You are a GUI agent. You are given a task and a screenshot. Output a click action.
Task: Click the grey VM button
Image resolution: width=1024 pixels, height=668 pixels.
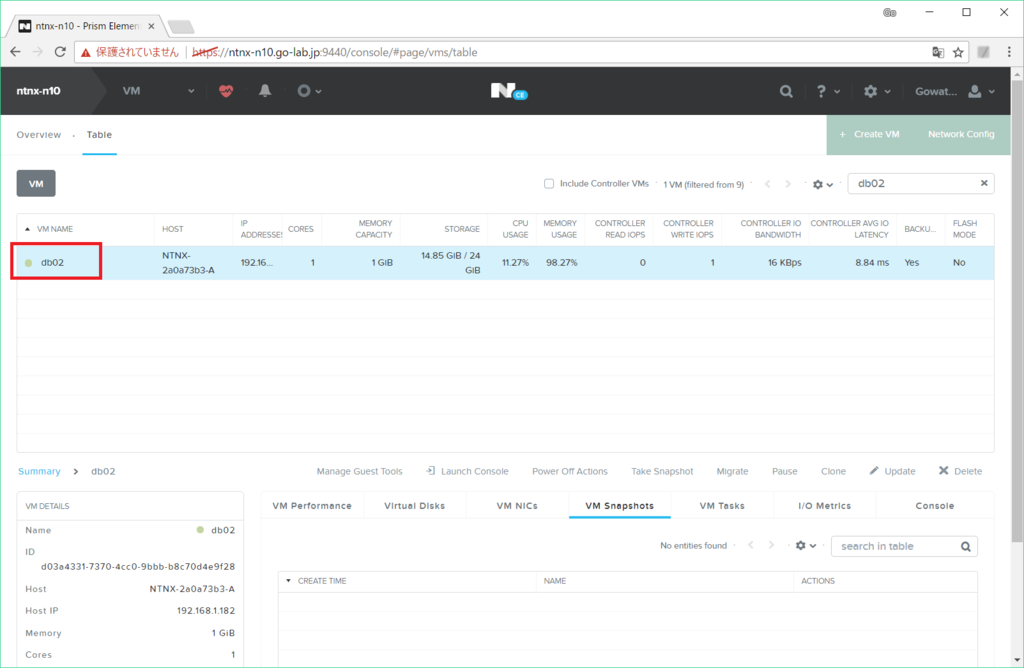36,183
